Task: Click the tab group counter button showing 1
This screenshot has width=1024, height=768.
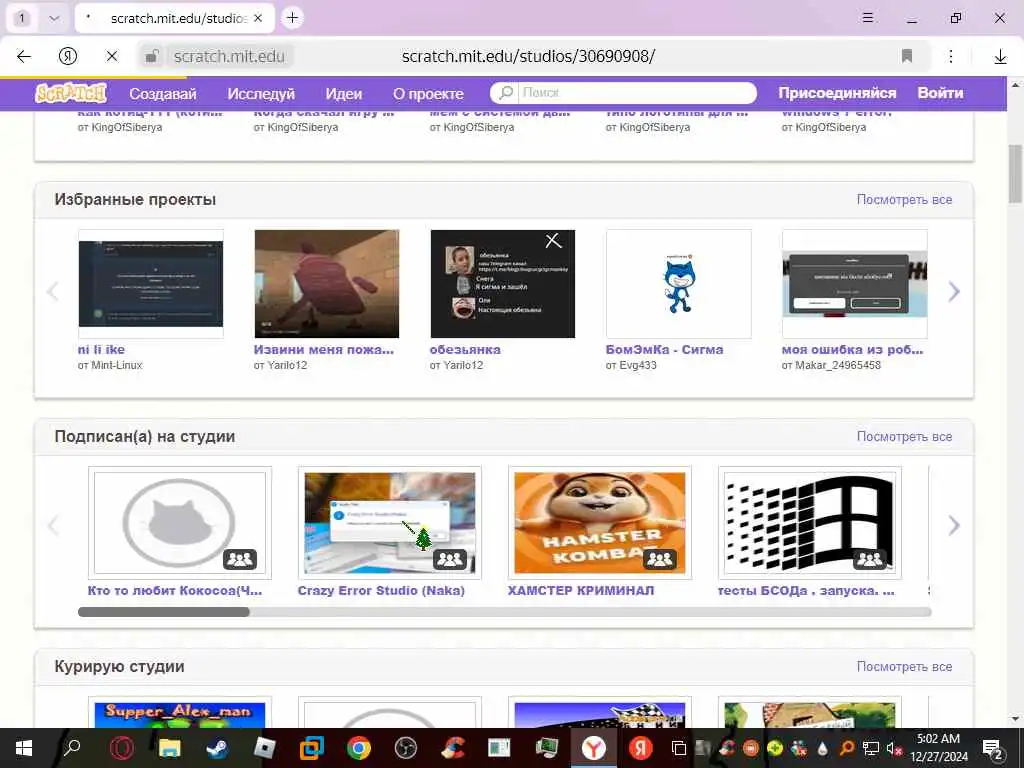Action: [x=22, y=18]
